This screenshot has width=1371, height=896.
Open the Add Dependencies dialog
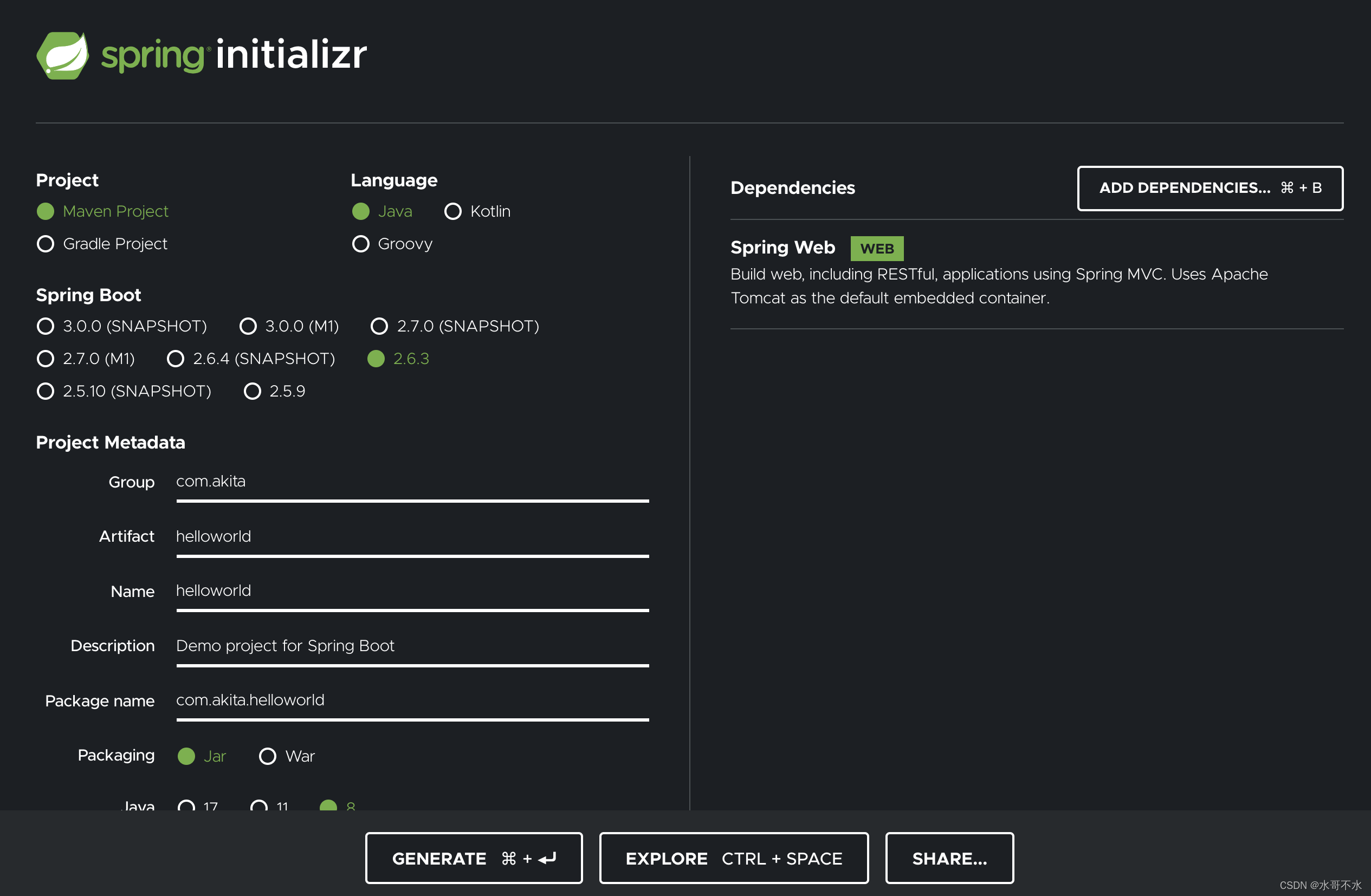1210,189
